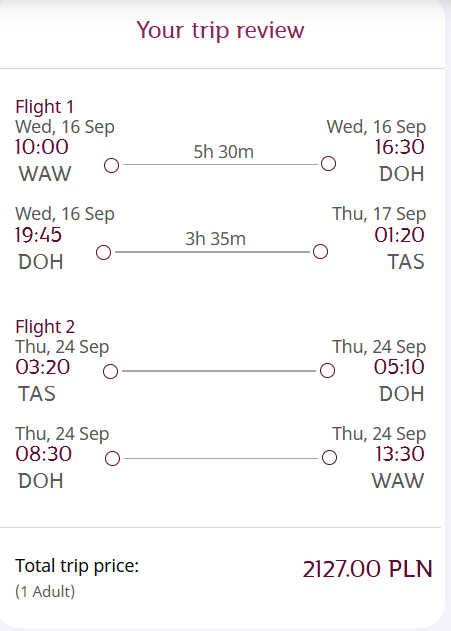Image resolution: width=451 pixels, height=631 pixels.
Task: Click the (1 Adult) passenger text
Action: coord(45,592)
